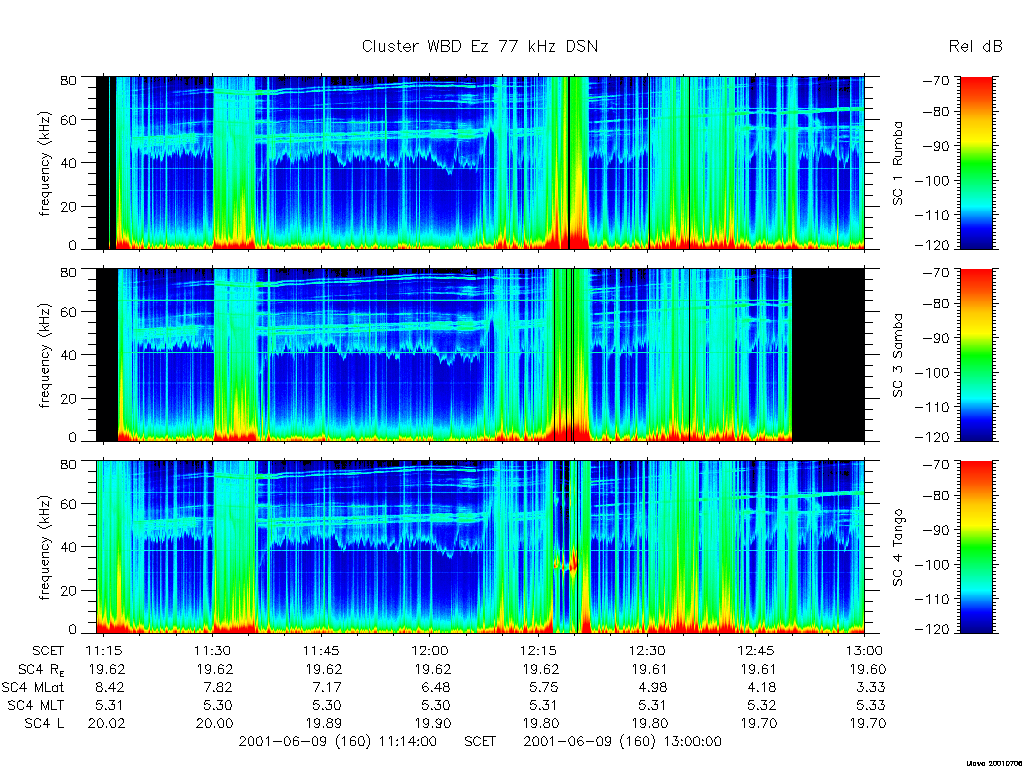Click the start timestamp 2001-06-09 (160) 11:14:00

click(337, 742)
